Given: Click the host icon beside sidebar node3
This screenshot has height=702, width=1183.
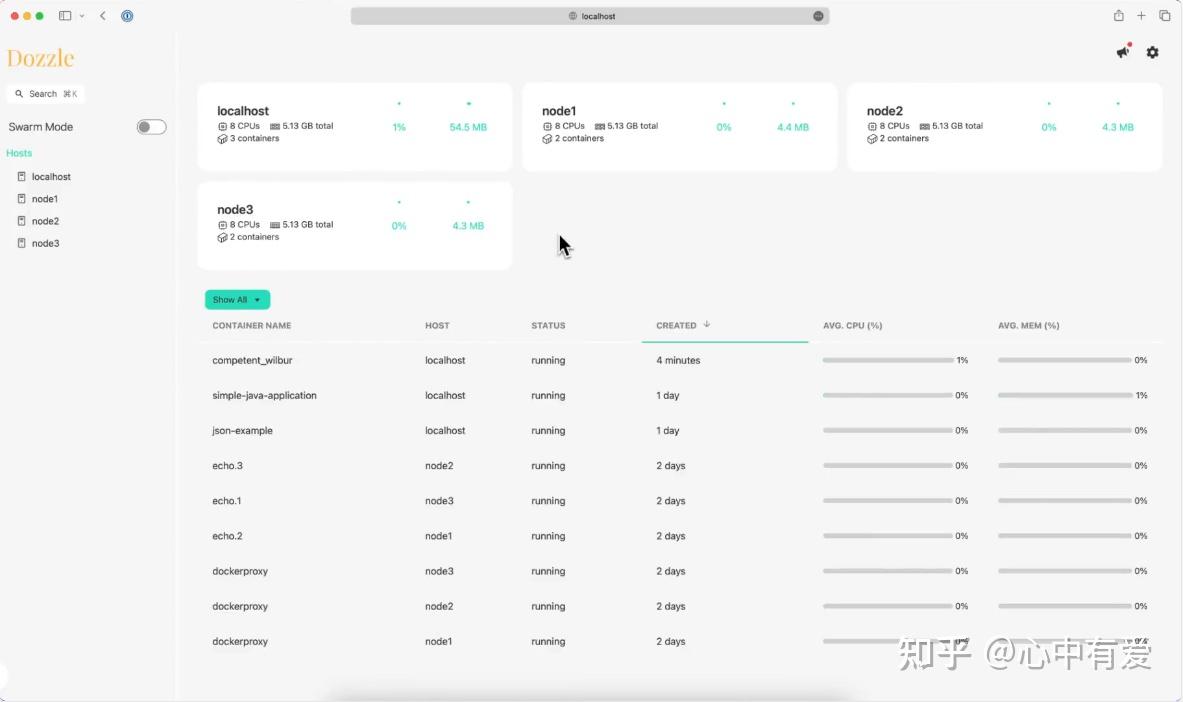Looking at the screenshot, I should click(x=21, y=243).
